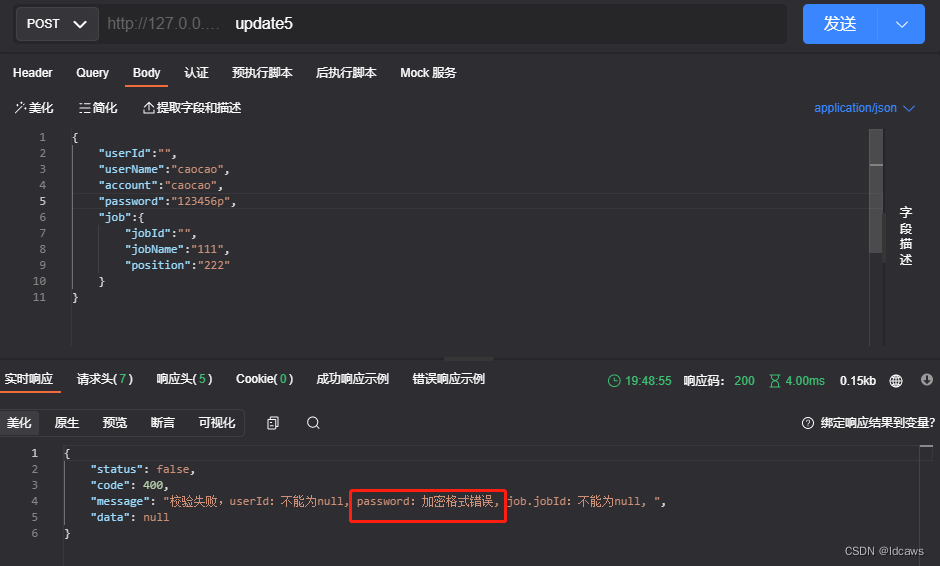Click the download response icon
The width and height of the screenshot is (940, 566).
coord(926,380)
